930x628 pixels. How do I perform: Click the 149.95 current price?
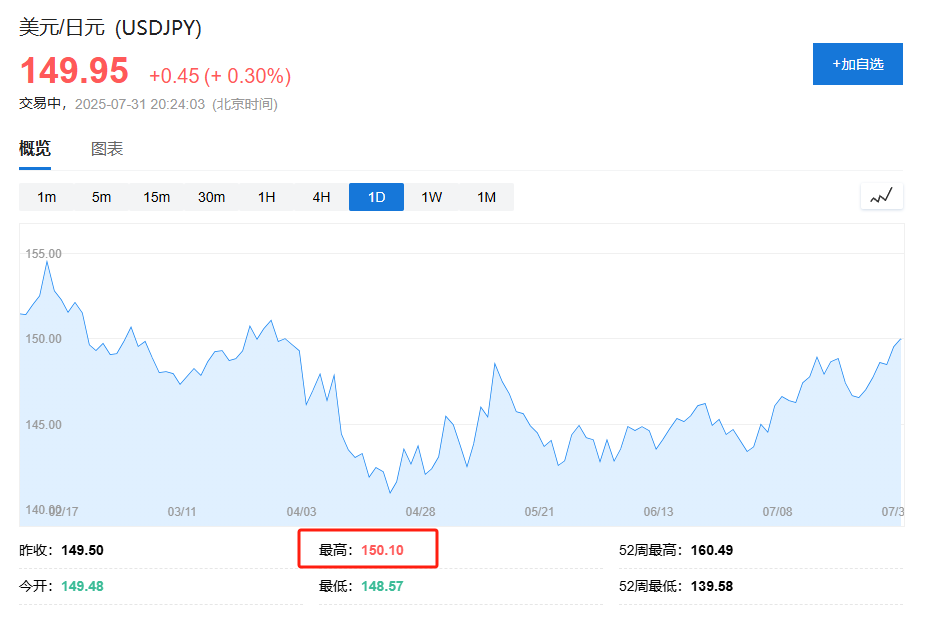tap(74, 72)
